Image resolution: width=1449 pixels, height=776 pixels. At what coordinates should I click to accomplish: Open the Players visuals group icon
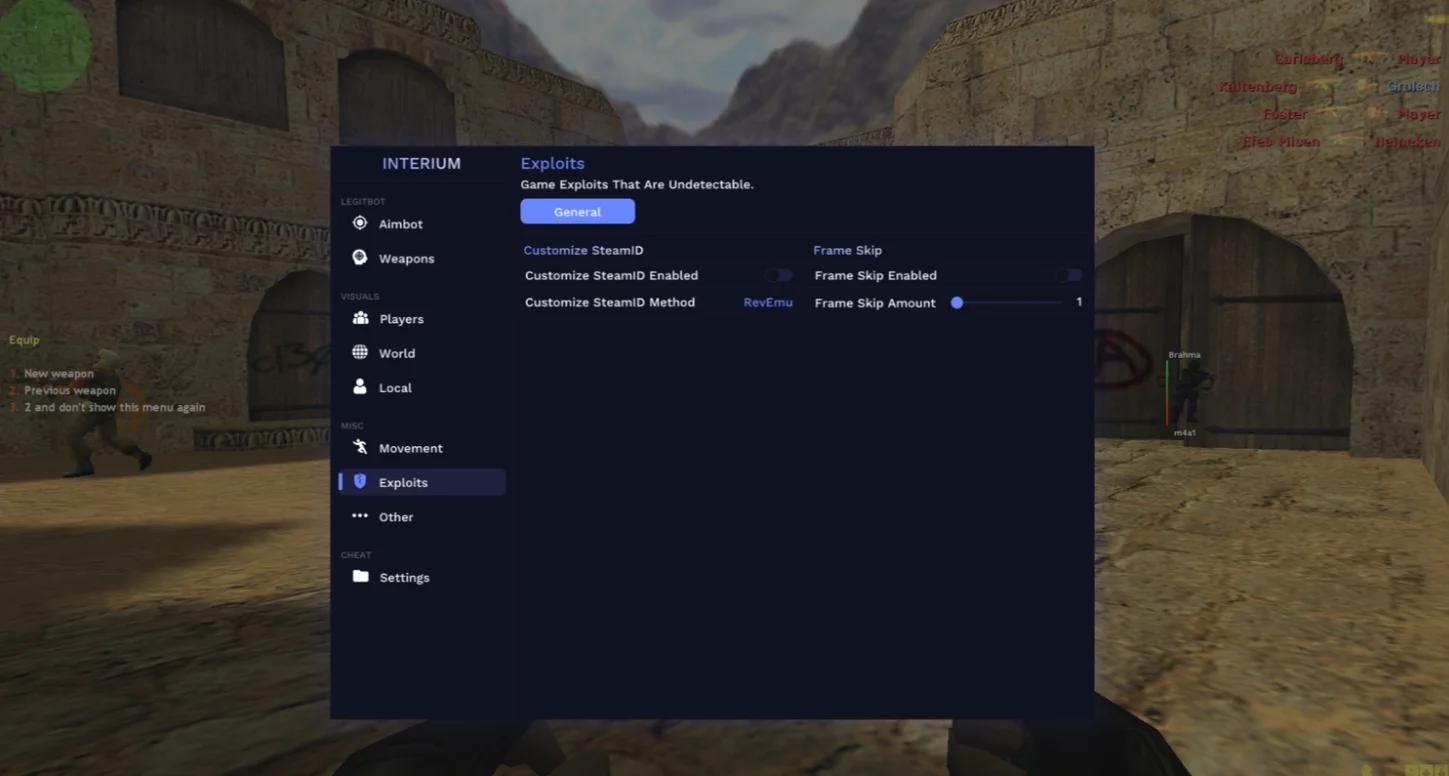click(x=360, y=319)
